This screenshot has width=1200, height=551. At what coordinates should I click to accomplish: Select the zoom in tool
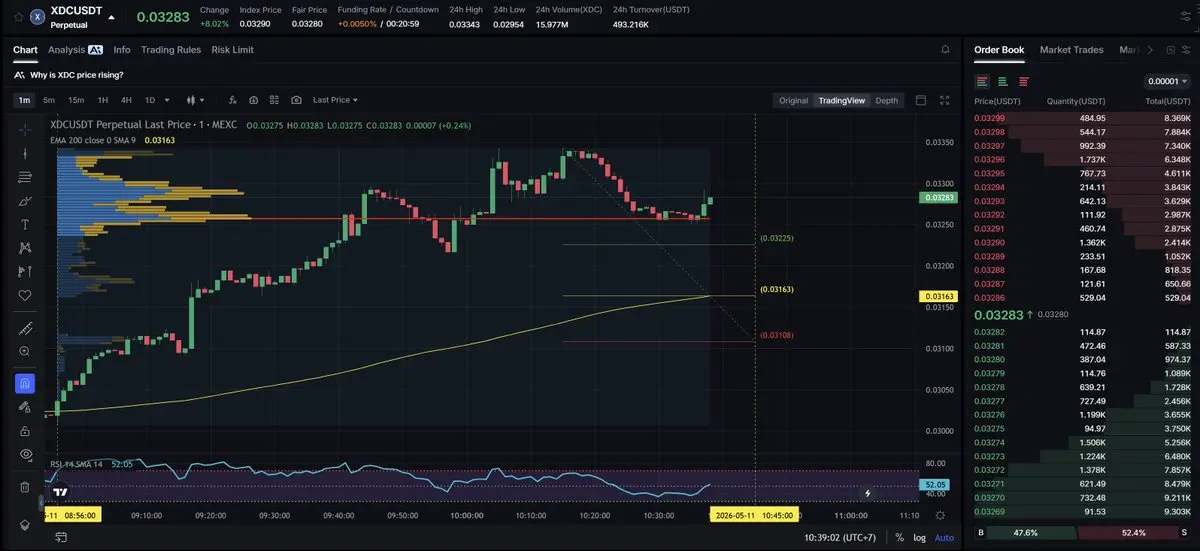pyautogui.click(x=25, y=351)
